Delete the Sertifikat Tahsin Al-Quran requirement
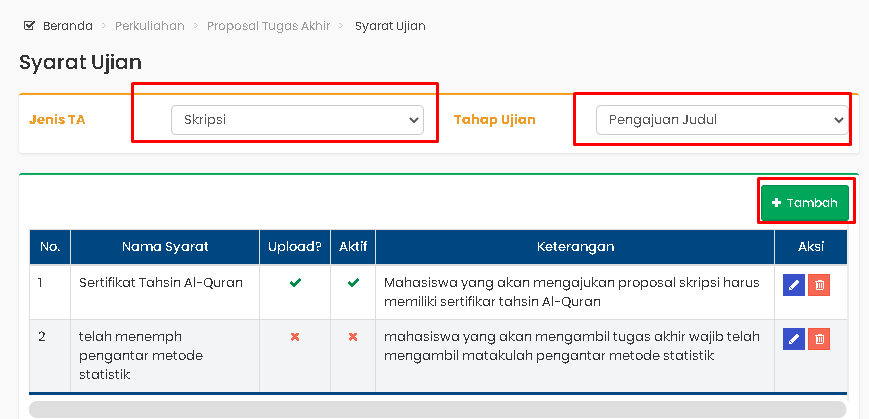 (819, 285)
